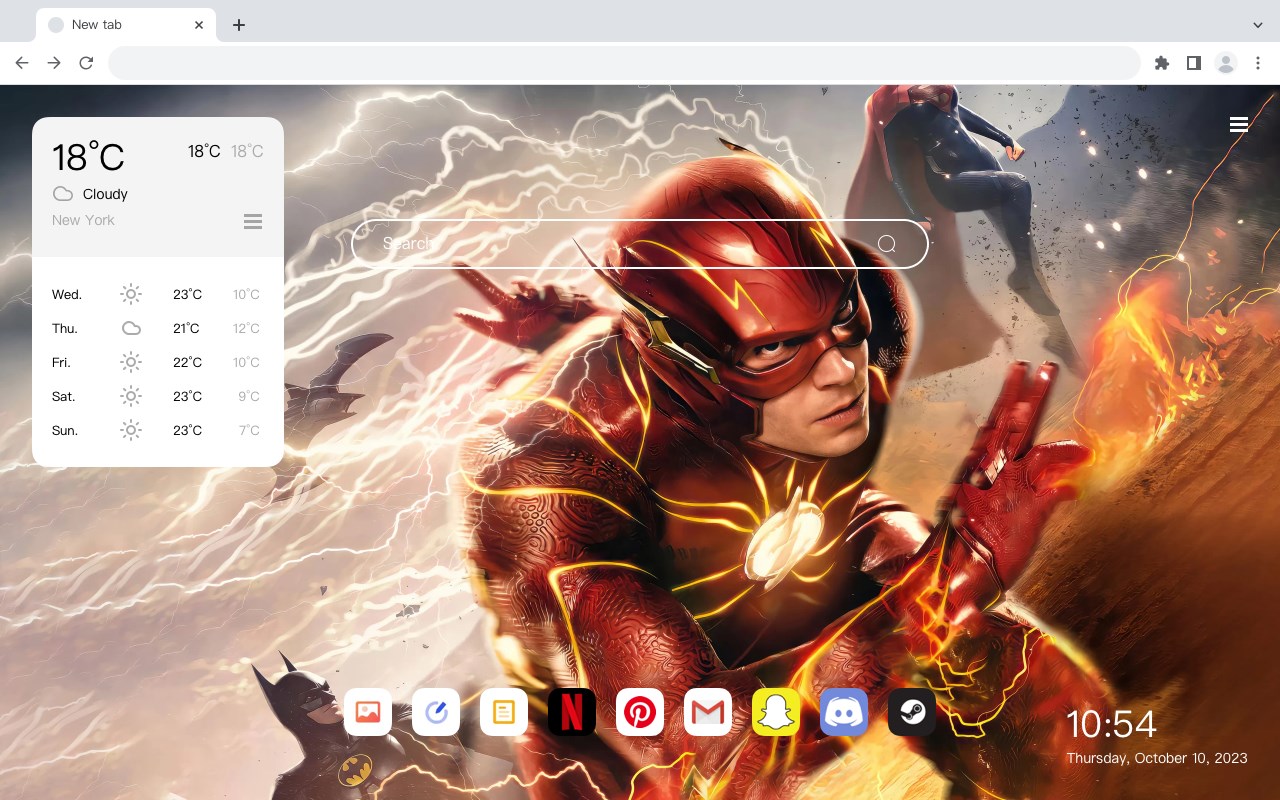Click the Cloudy condition text
The height and width of the screenshot is (800, 1280).
click(105, 194)
